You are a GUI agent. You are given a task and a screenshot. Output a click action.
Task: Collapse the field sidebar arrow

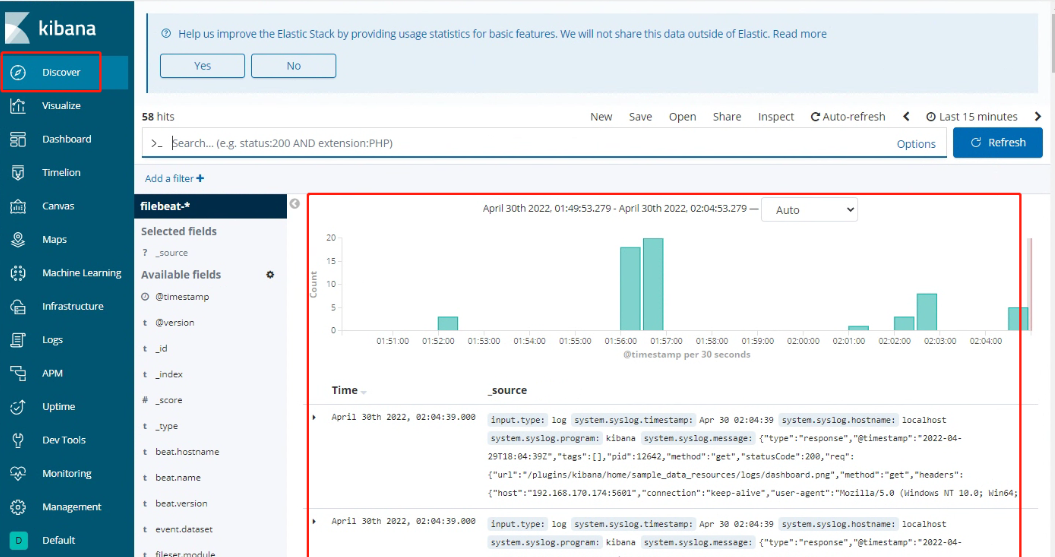click(x=295, y=204)
